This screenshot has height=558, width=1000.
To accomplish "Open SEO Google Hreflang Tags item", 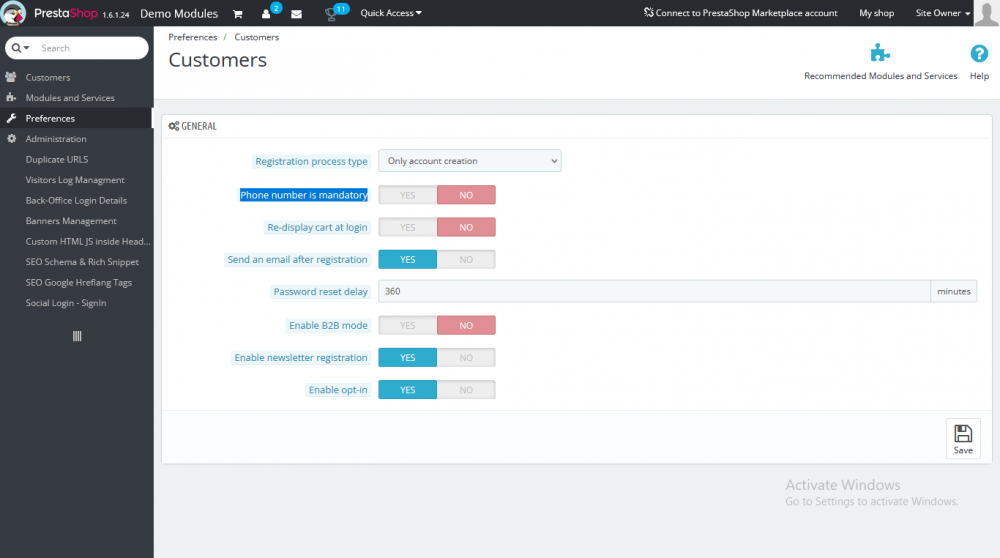I will coord(79,283).
